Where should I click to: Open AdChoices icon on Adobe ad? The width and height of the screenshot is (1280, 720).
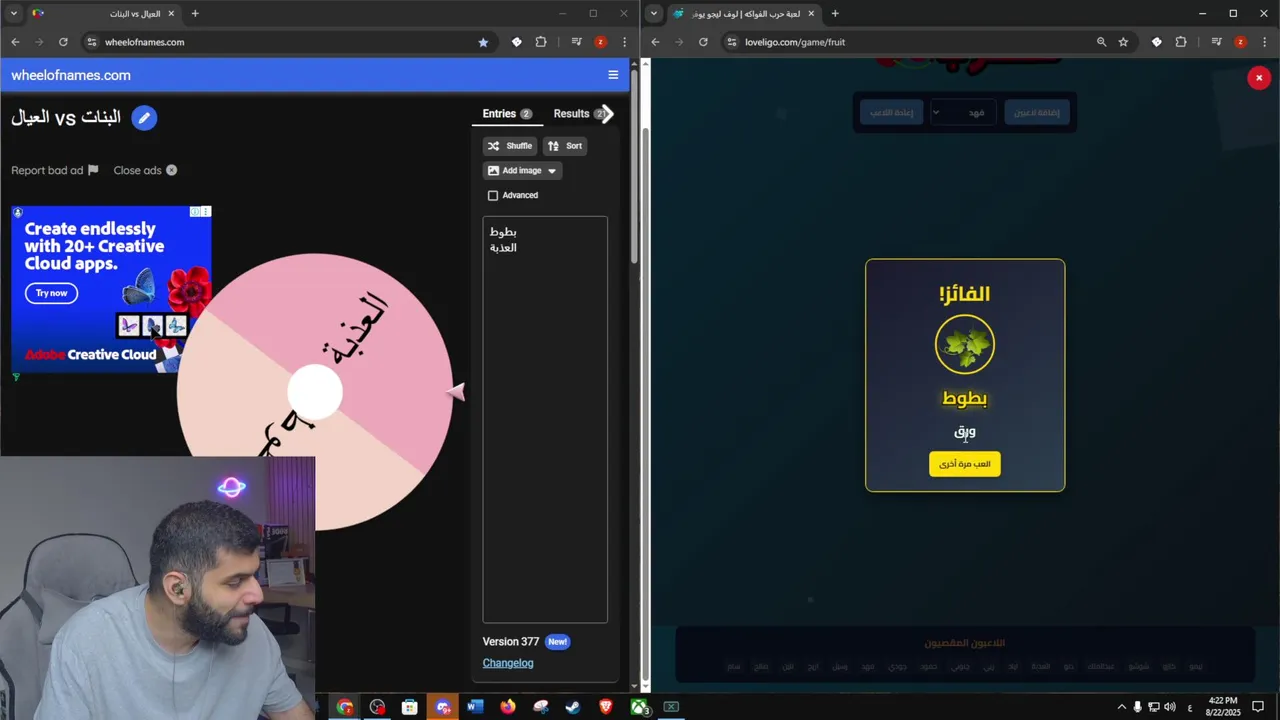(197, 211)
